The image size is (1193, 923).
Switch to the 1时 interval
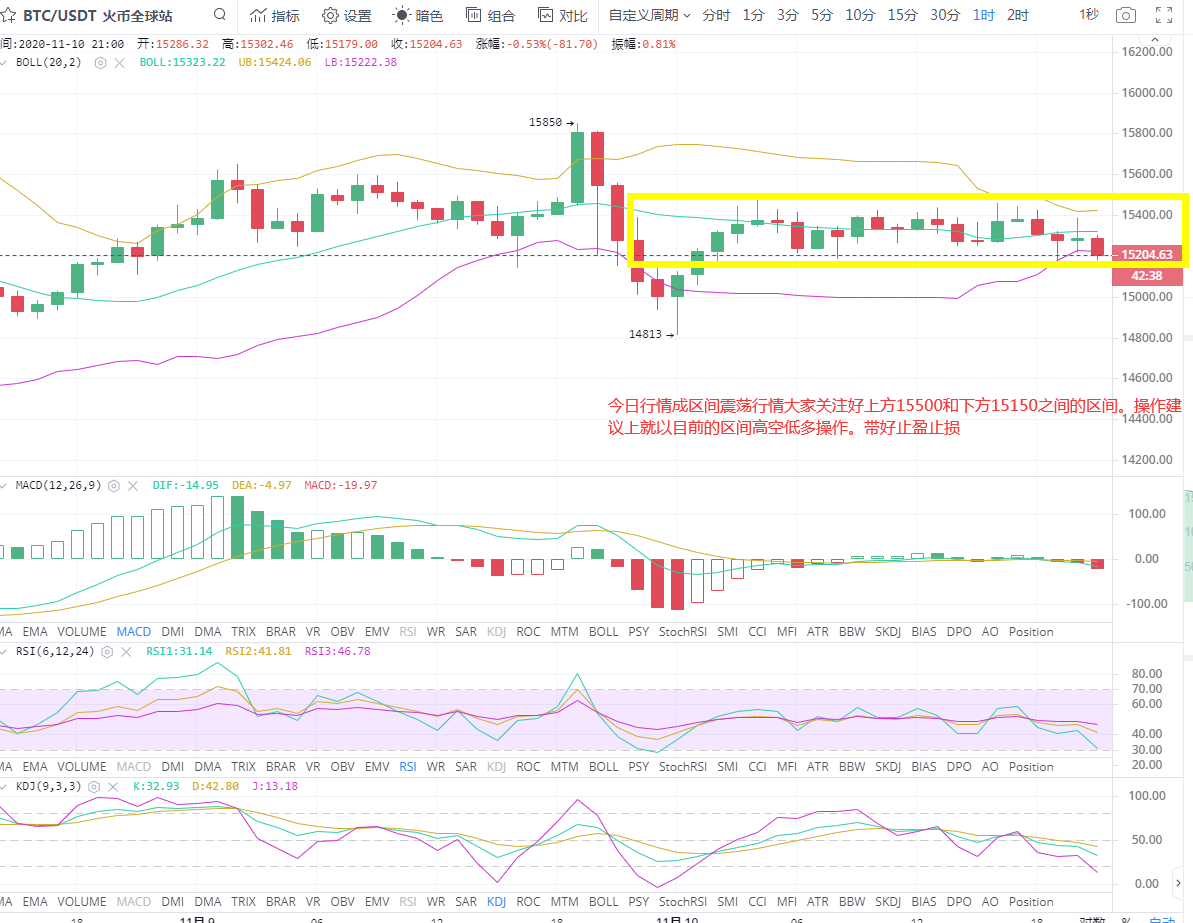point(983,16)
